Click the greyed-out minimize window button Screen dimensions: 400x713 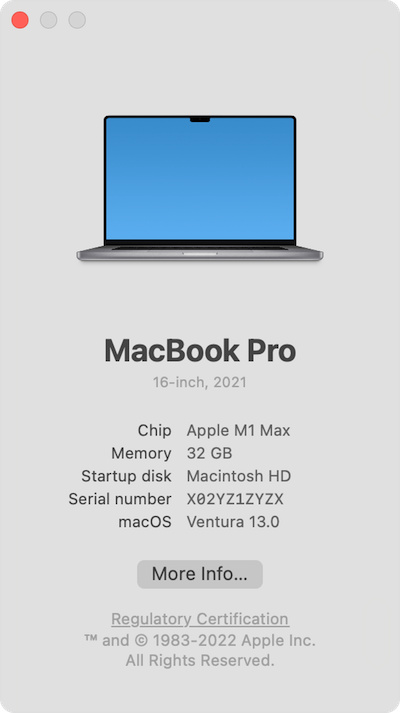point(49,20)
